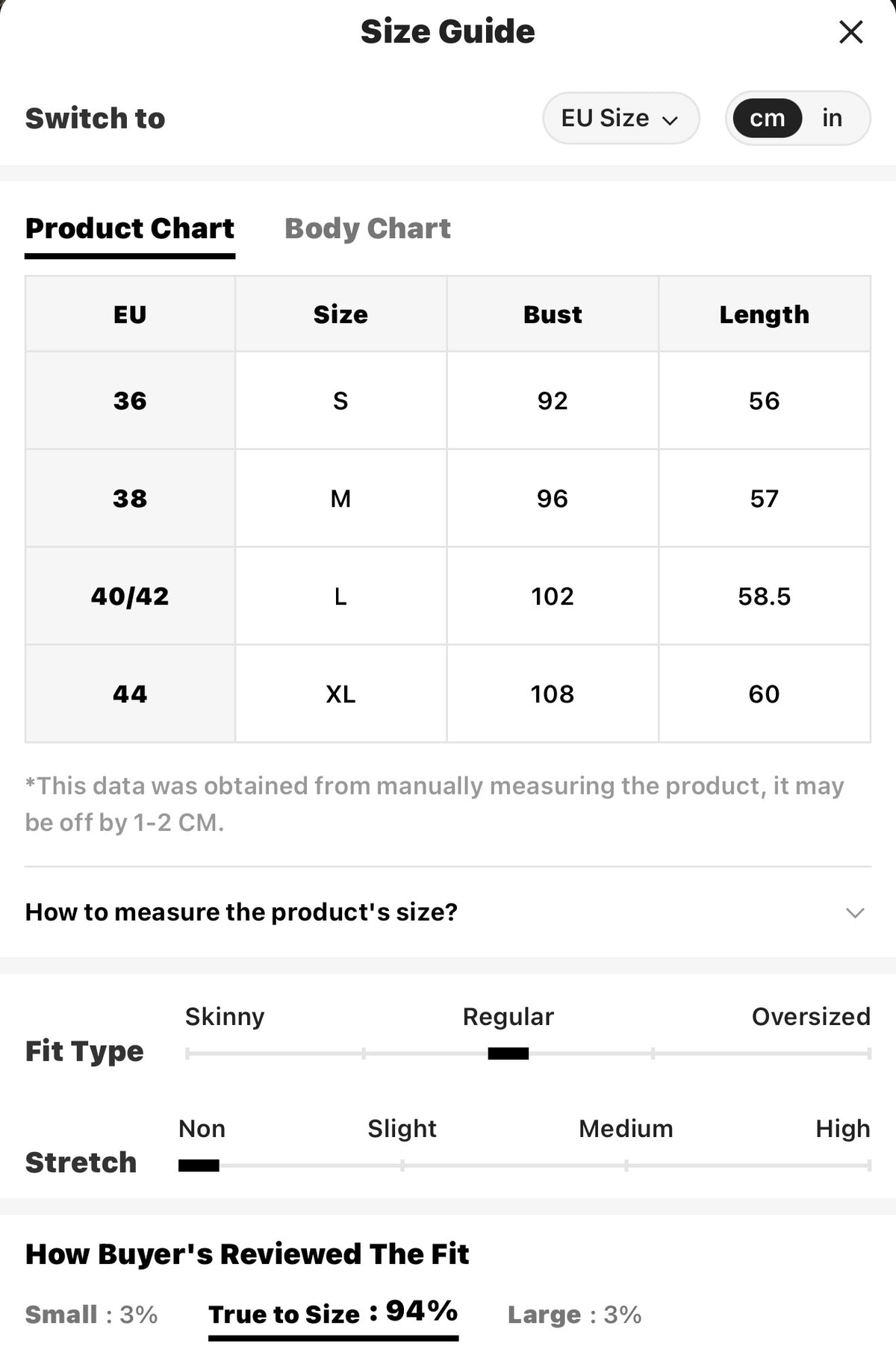Select the Product Chart tab

pyautogui.click(x=130, y=229)
